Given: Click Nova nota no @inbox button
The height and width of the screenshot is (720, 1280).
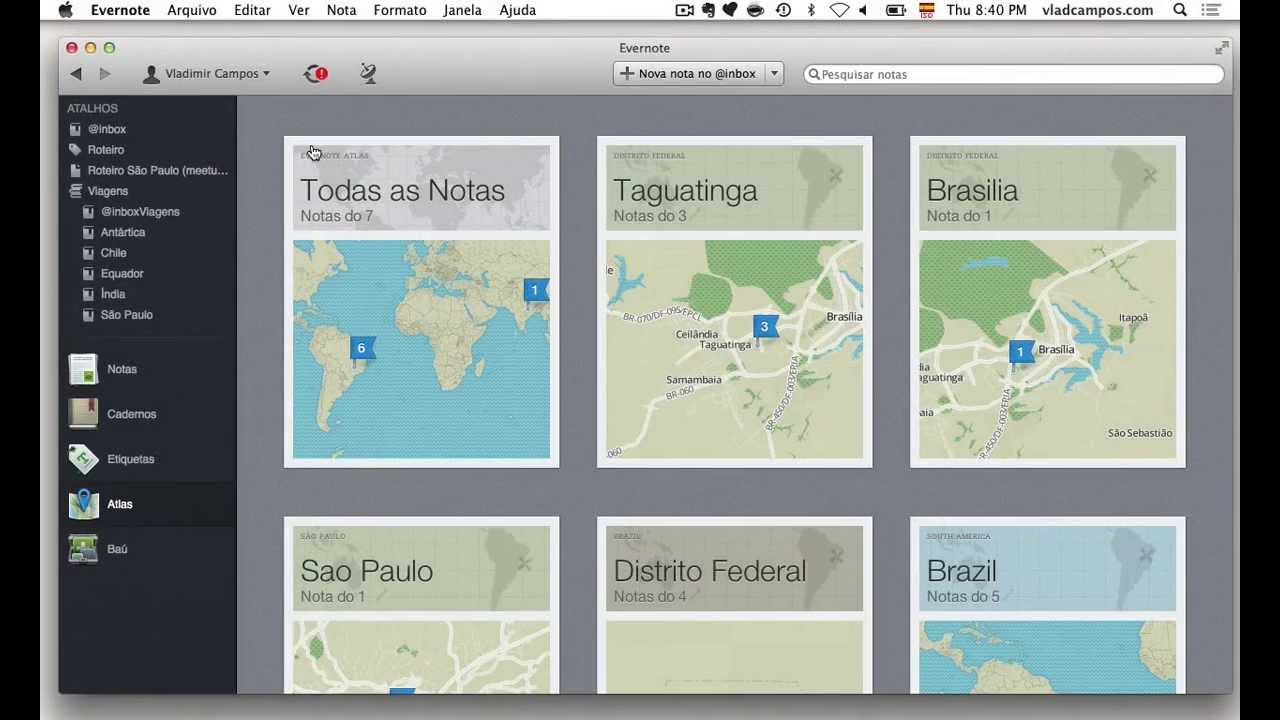Looking at the screenshot, I should click(x=689, y=74).
